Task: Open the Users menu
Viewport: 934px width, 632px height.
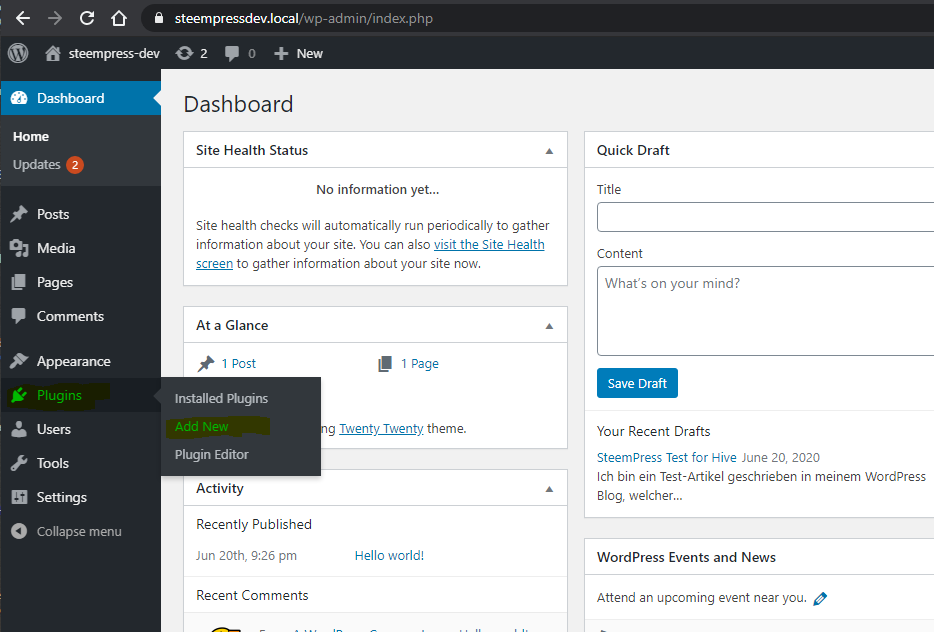Action: click(x=54, y=429)
